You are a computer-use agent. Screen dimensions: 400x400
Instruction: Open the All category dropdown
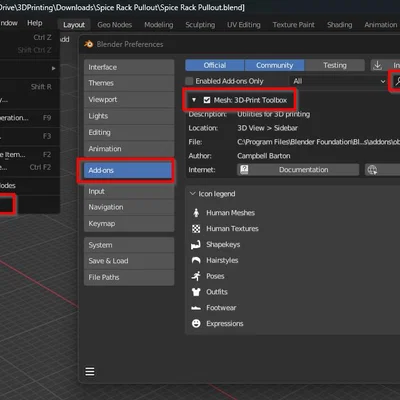[339, 81]
